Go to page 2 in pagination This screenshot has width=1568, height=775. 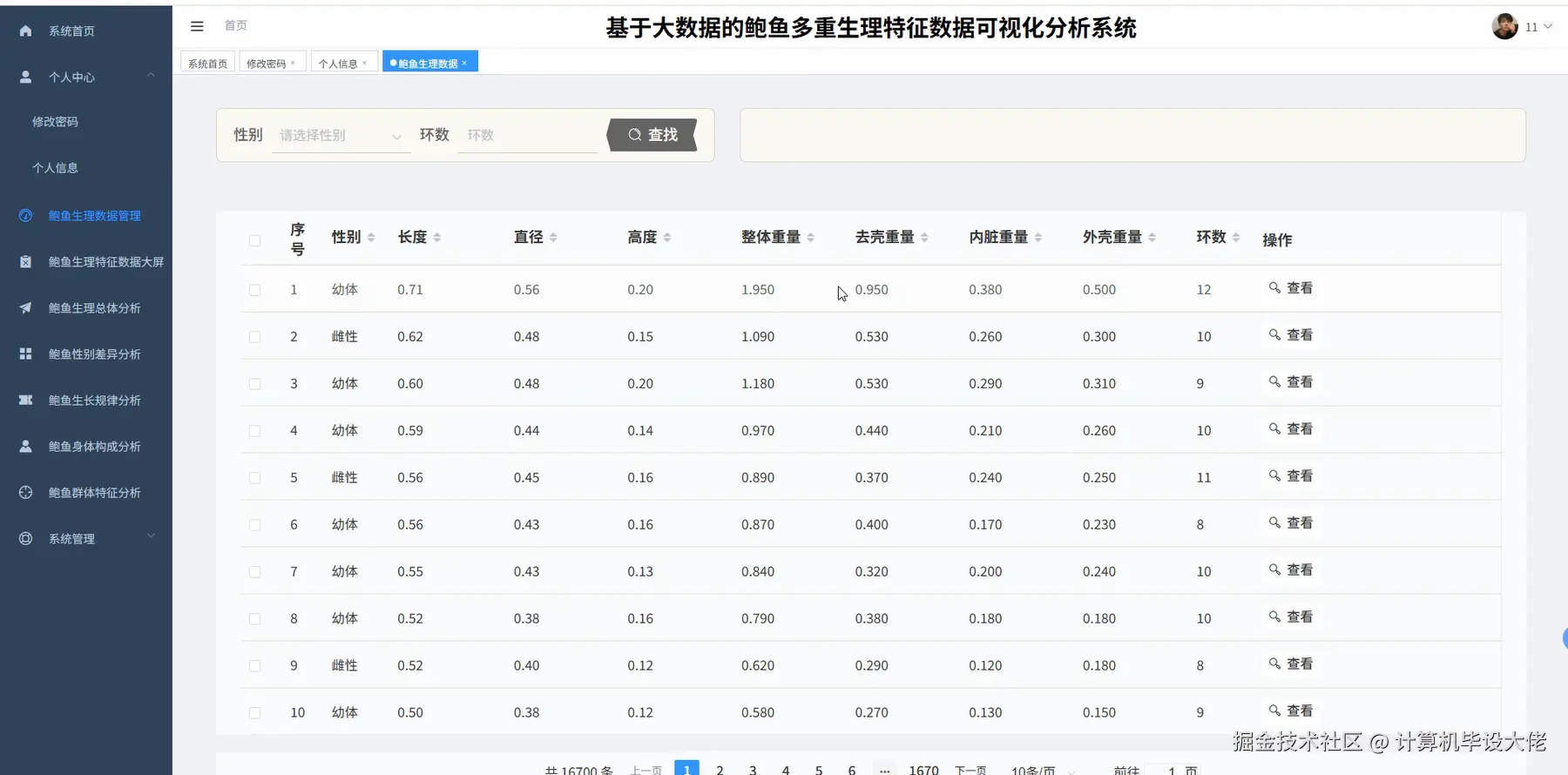point(720,770)
